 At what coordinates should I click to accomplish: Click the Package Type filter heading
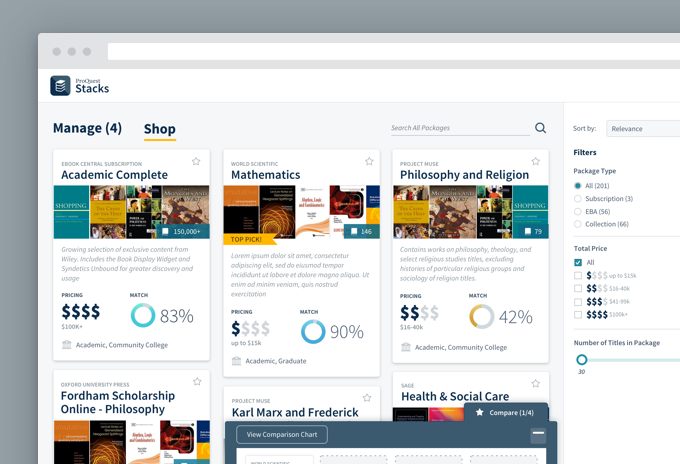(595, 171)
